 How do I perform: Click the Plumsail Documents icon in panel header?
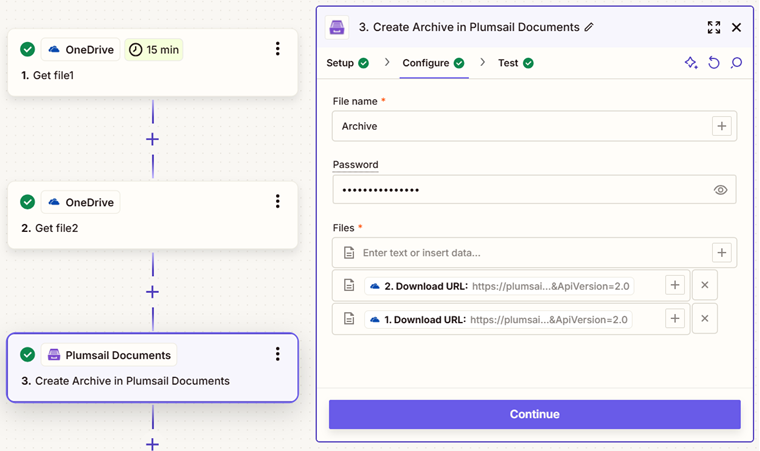[337, 27]
